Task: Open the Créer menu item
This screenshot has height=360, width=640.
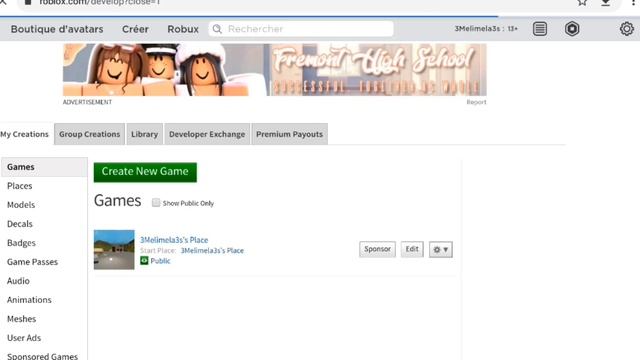Action: [135, 29]
